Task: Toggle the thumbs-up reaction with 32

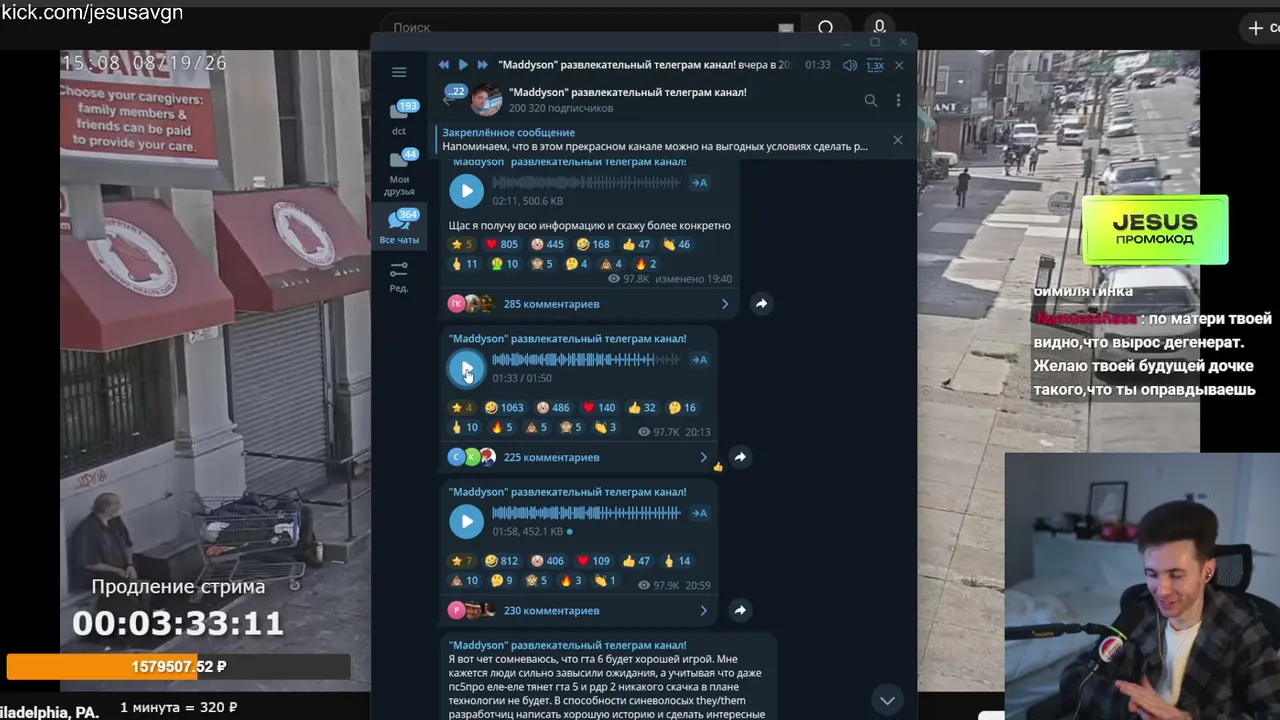Action: click(x=642, y=407)
